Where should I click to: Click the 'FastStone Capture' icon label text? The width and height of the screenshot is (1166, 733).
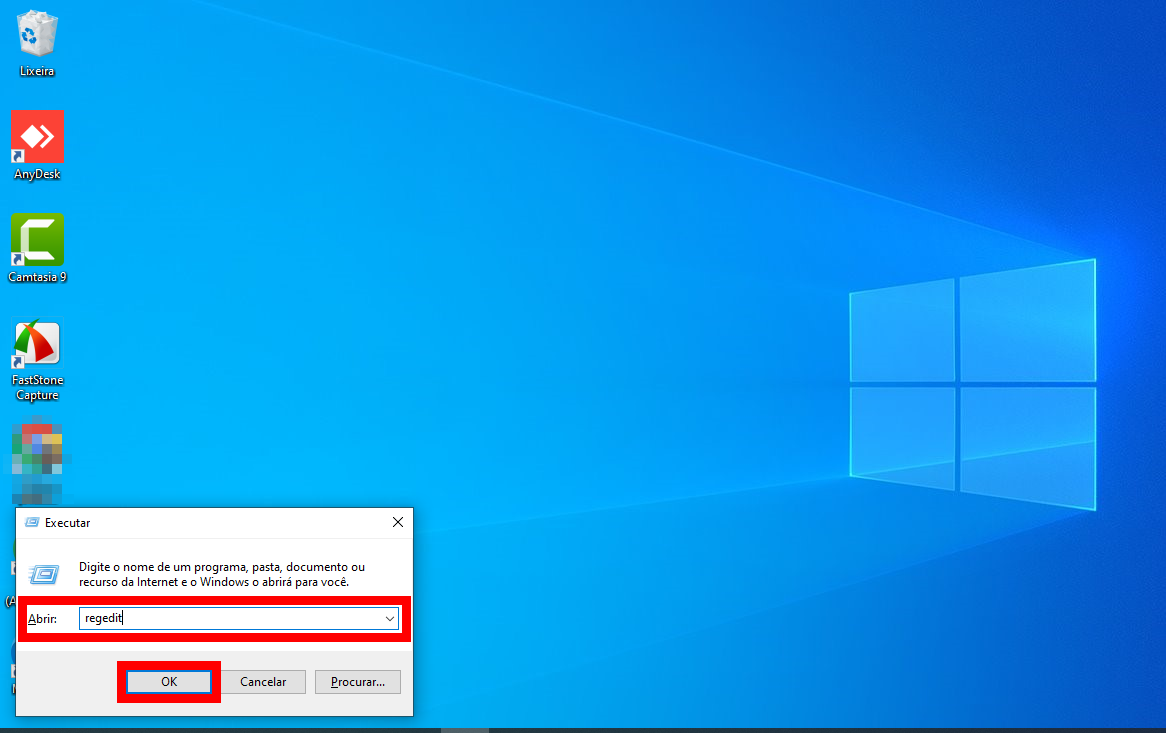pos(37,388)
